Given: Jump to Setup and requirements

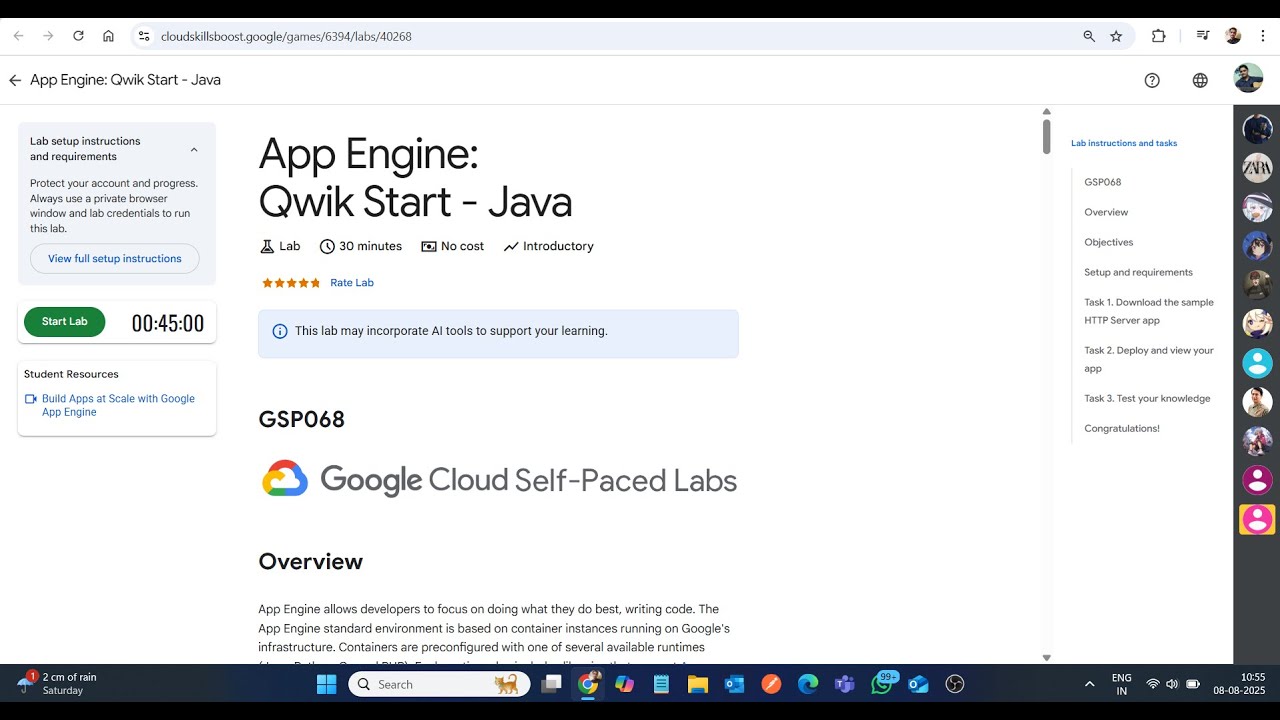Looking at the screenshot, I should click(x=1138, y=272).
